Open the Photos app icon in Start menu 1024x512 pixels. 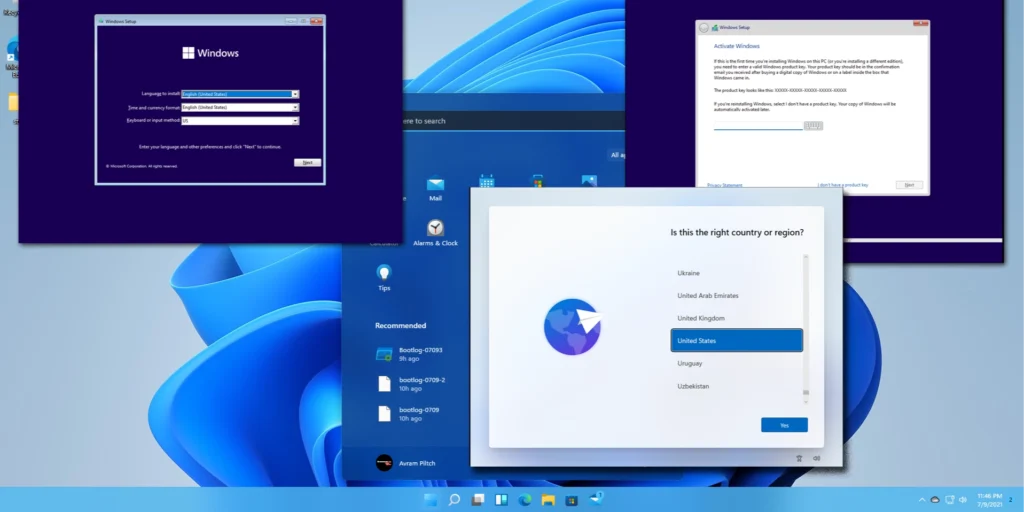tap(589, 181)
